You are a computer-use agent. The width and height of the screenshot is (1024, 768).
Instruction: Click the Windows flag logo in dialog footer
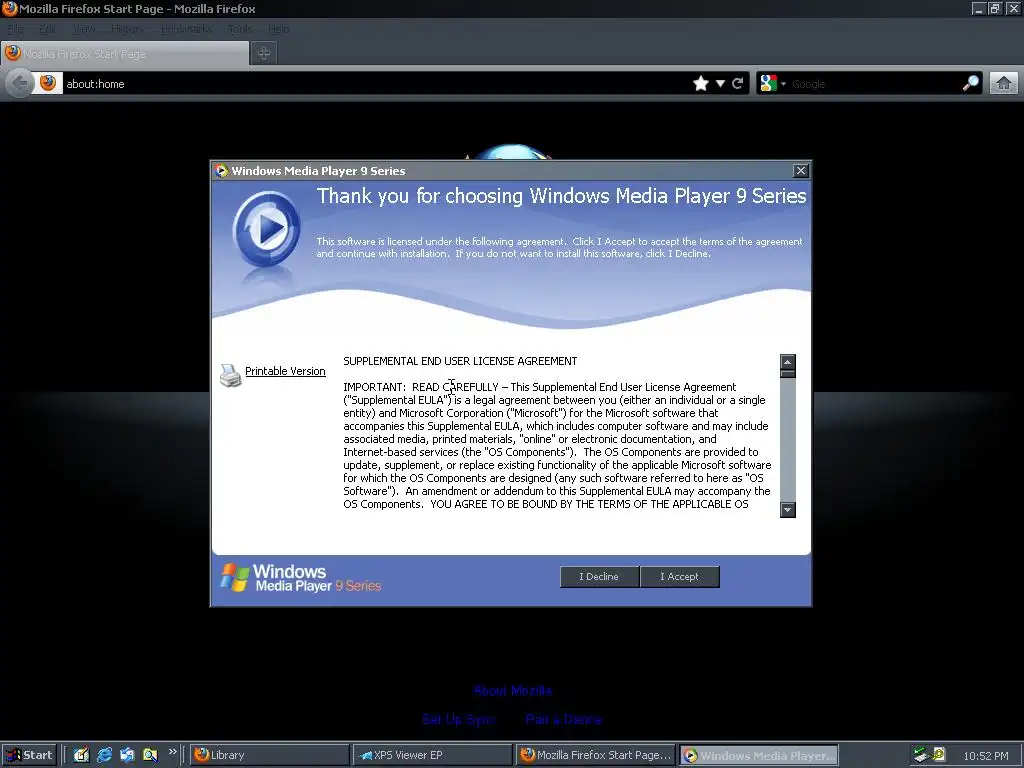(x=234, y=577)
